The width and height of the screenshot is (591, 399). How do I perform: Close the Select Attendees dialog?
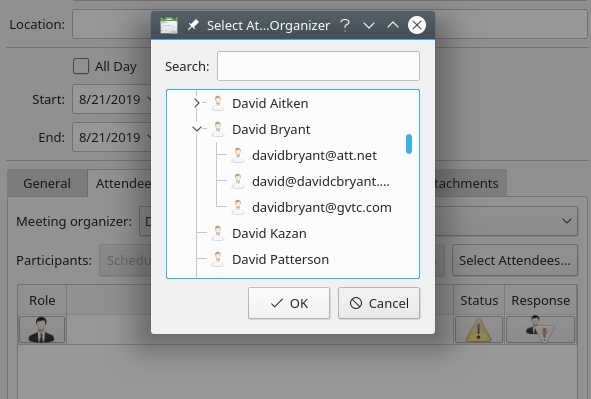pos(417,25)
